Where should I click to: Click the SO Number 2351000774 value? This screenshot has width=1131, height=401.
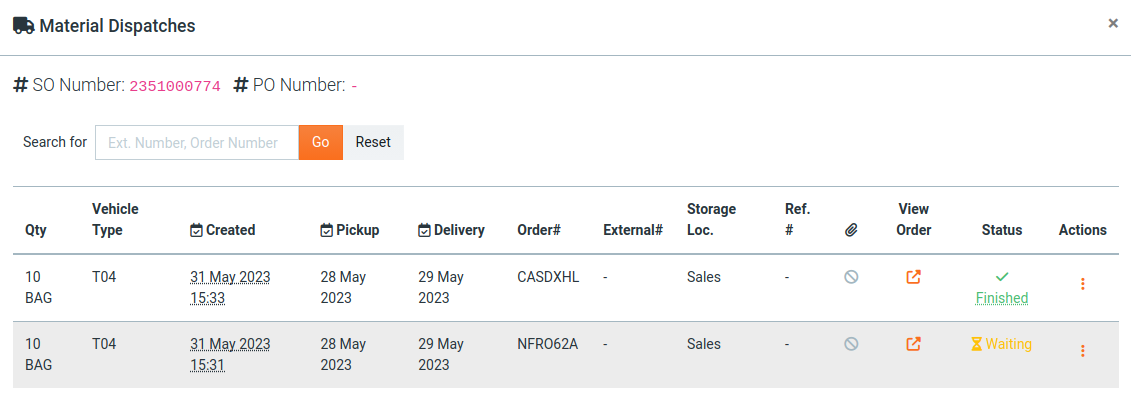pyautogui.click(x=175, y=87)
